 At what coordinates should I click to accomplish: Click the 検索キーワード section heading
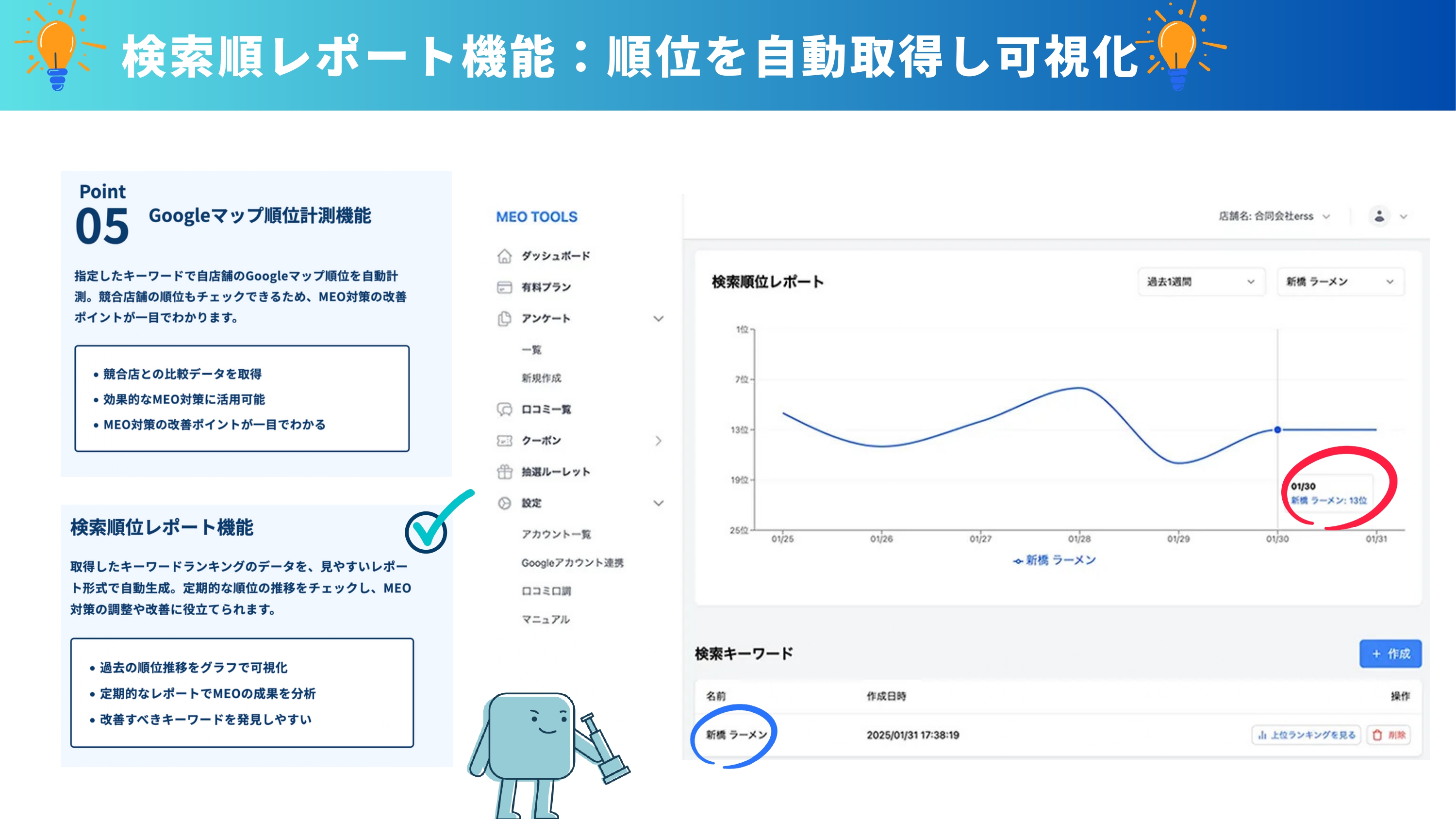(744, 654)
